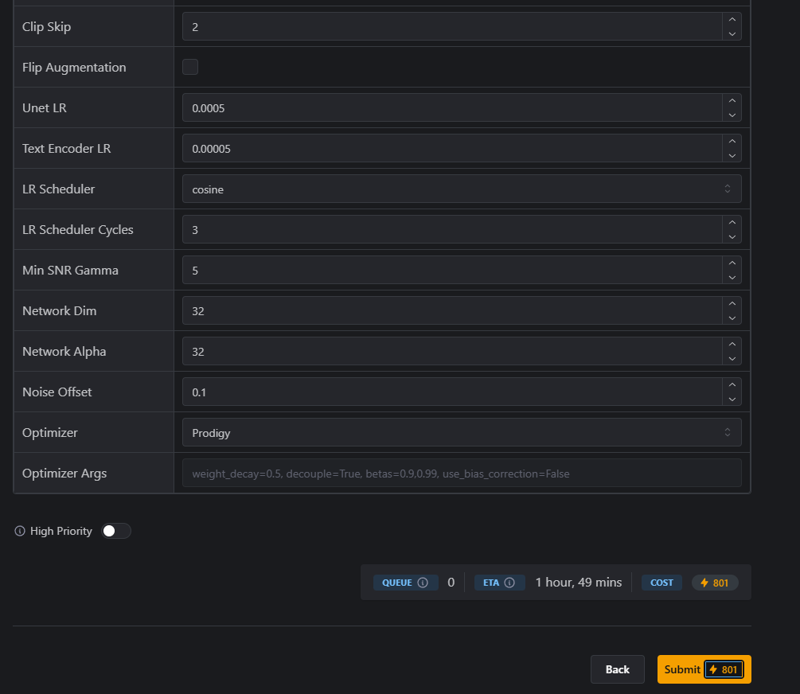The image size is (800, 694).
Task: Increase Text Encoder LR with the up arrow
Action: (x=732, y=141)
